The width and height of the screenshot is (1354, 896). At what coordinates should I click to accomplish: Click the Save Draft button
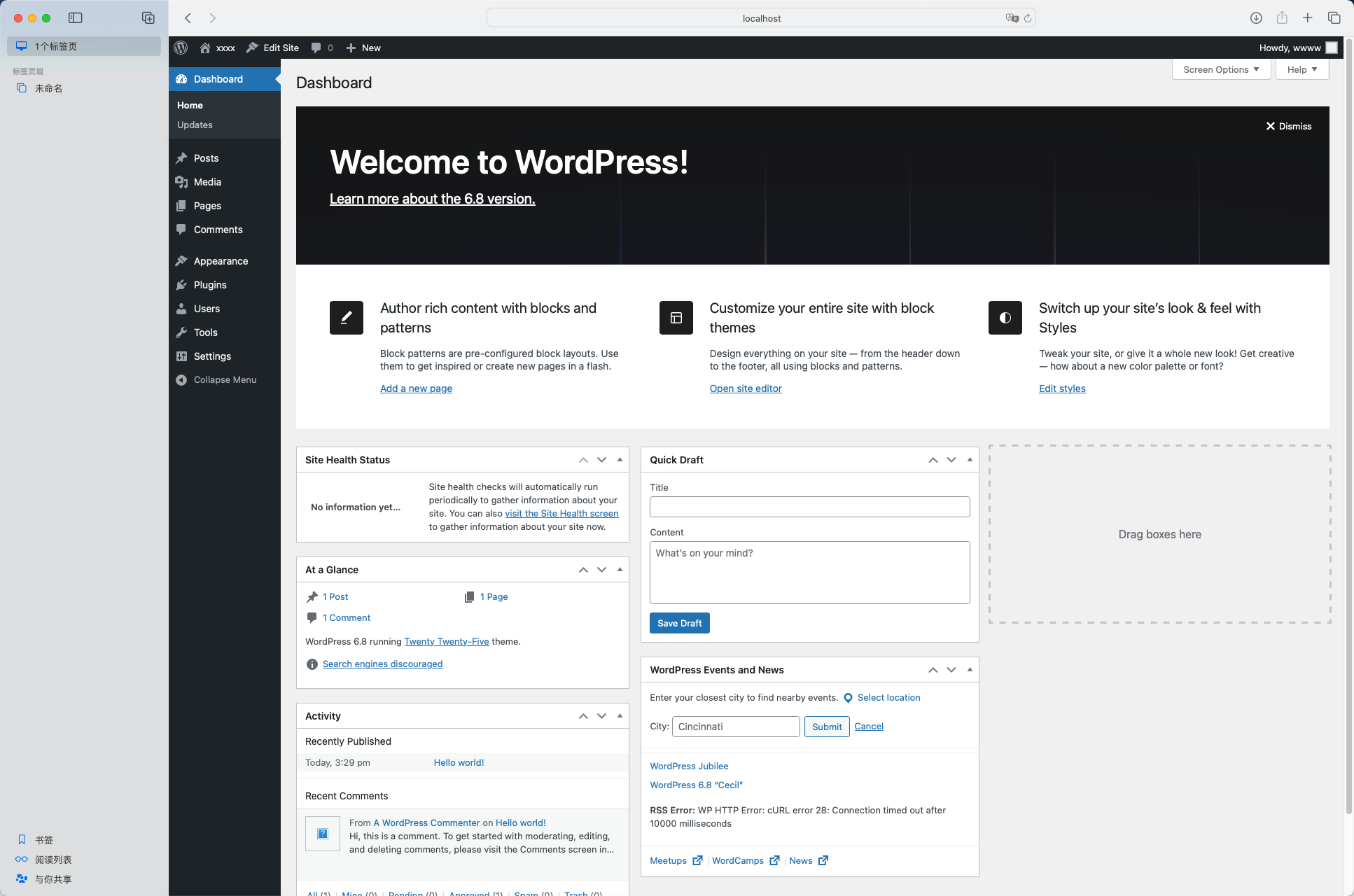pos(679,623)
